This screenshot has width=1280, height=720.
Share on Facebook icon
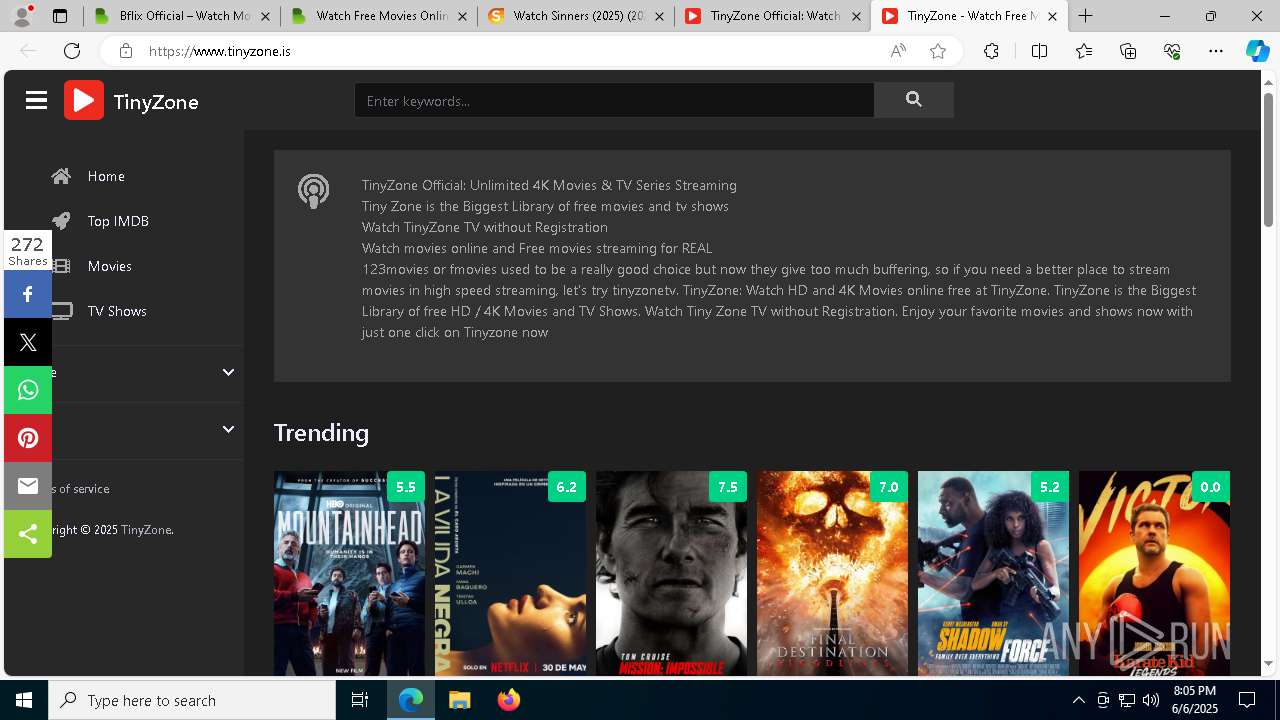coord(28,294)
